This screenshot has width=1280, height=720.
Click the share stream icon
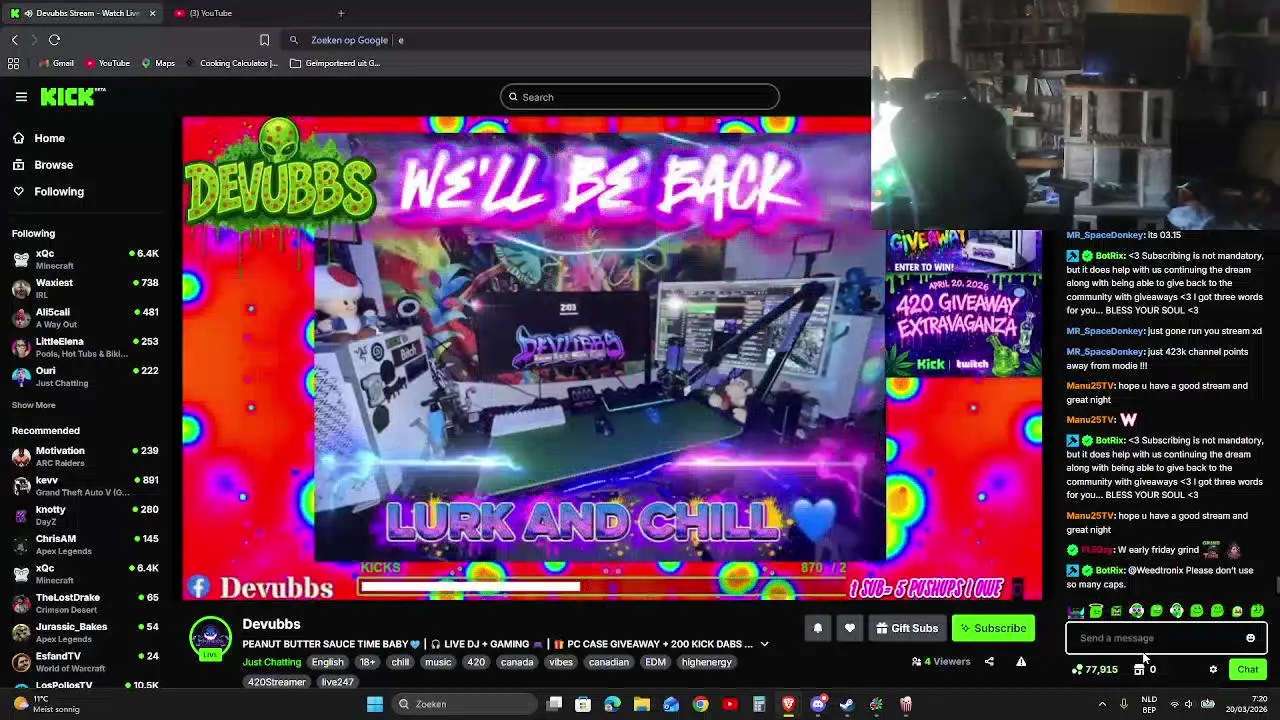(989, 661)
